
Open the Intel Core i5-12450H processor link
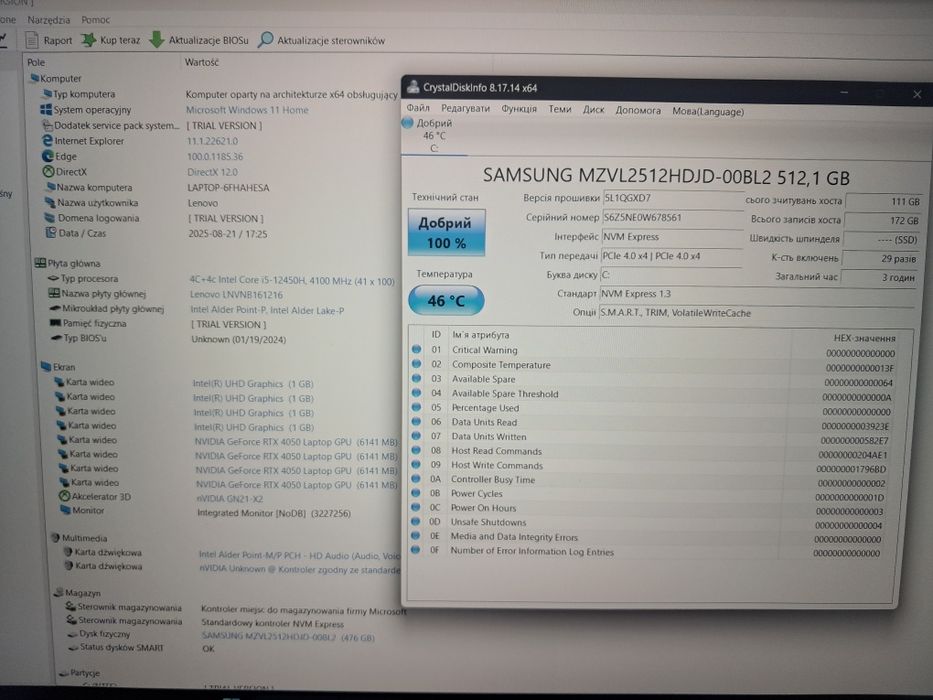pos(292,281)
